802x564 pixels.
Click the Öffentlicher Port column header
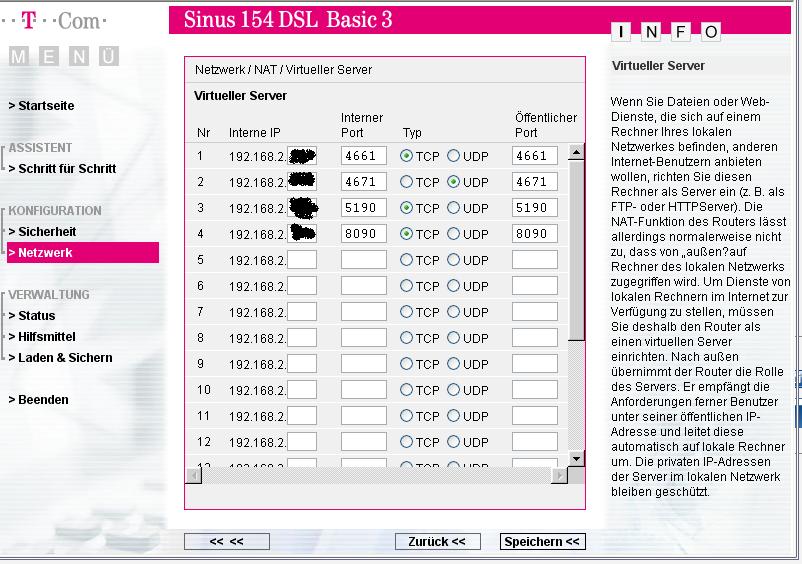[x=546, y=125]
